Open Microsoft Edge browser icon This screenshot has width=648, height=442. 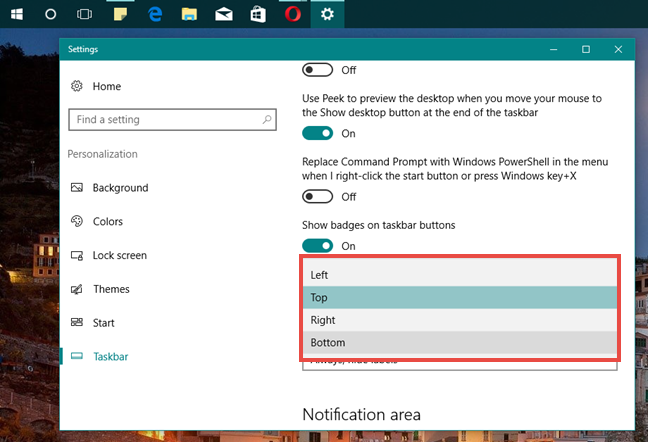tap(155, 14)
